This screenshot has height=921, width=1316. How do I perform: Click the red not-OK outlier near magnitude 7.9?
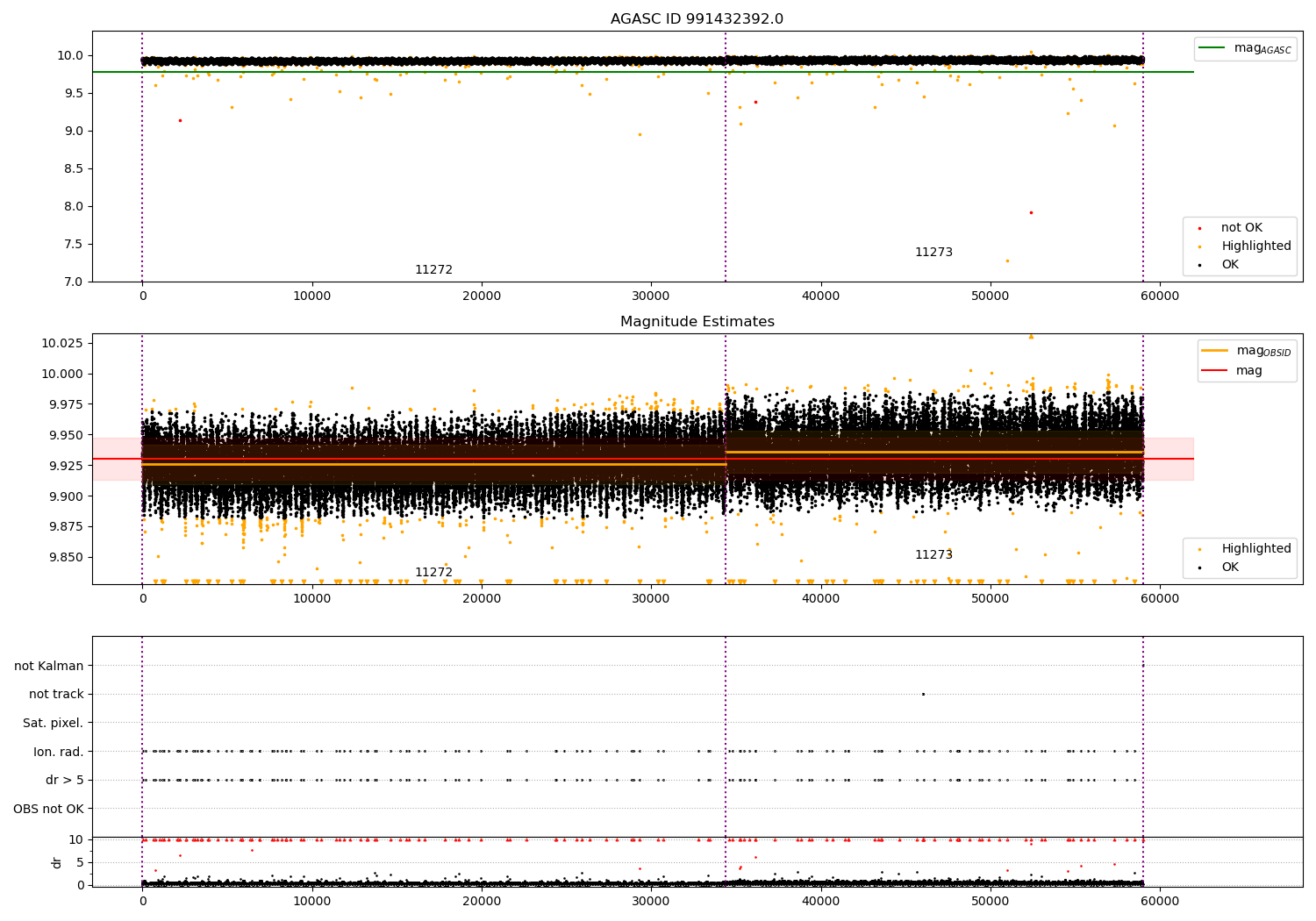1031,212
